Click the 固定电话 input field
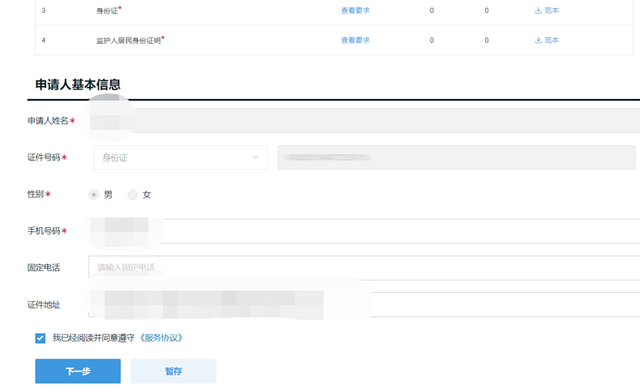 coord(364,268)
